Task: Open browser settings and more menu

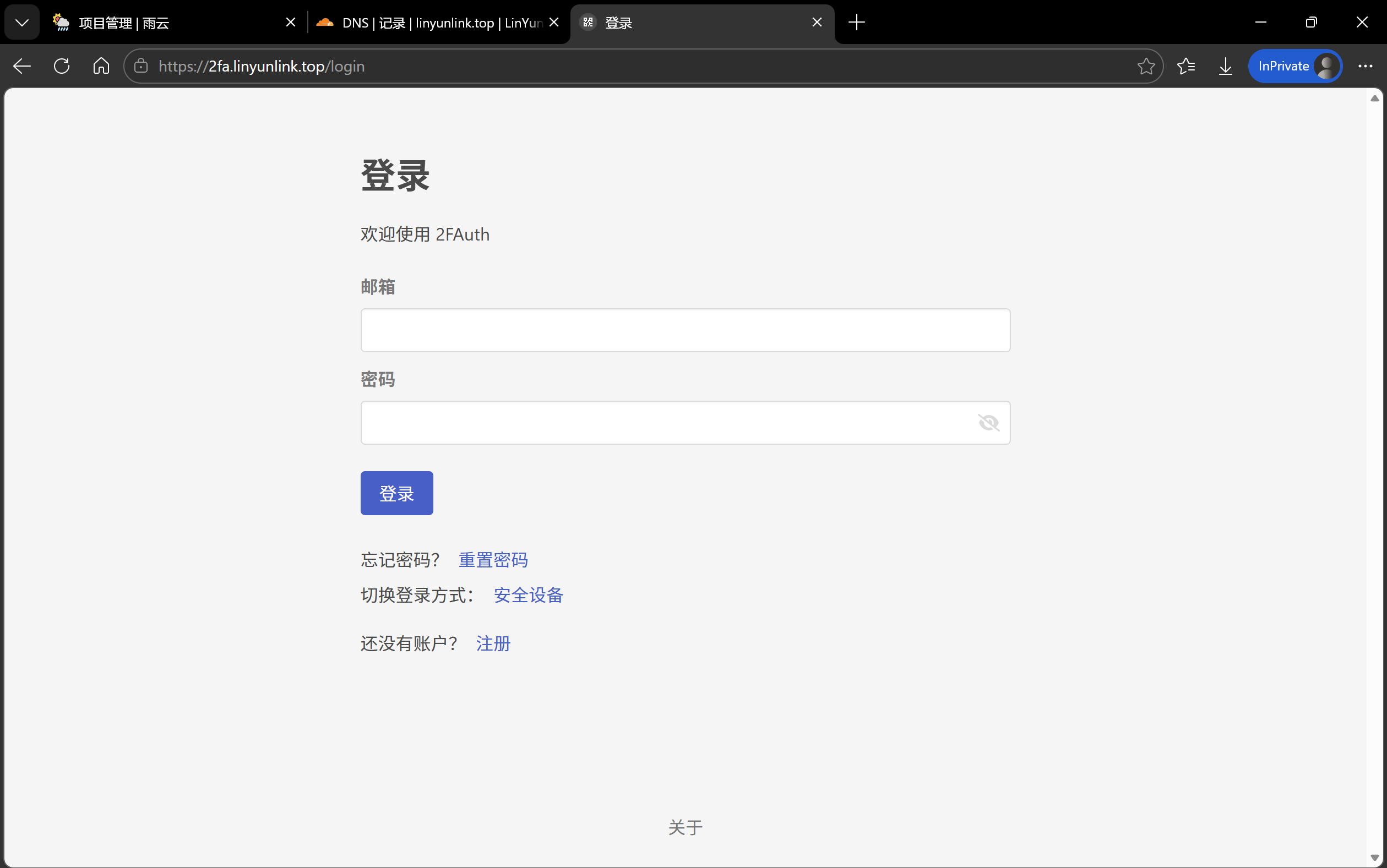Action: click(1364, 66)
